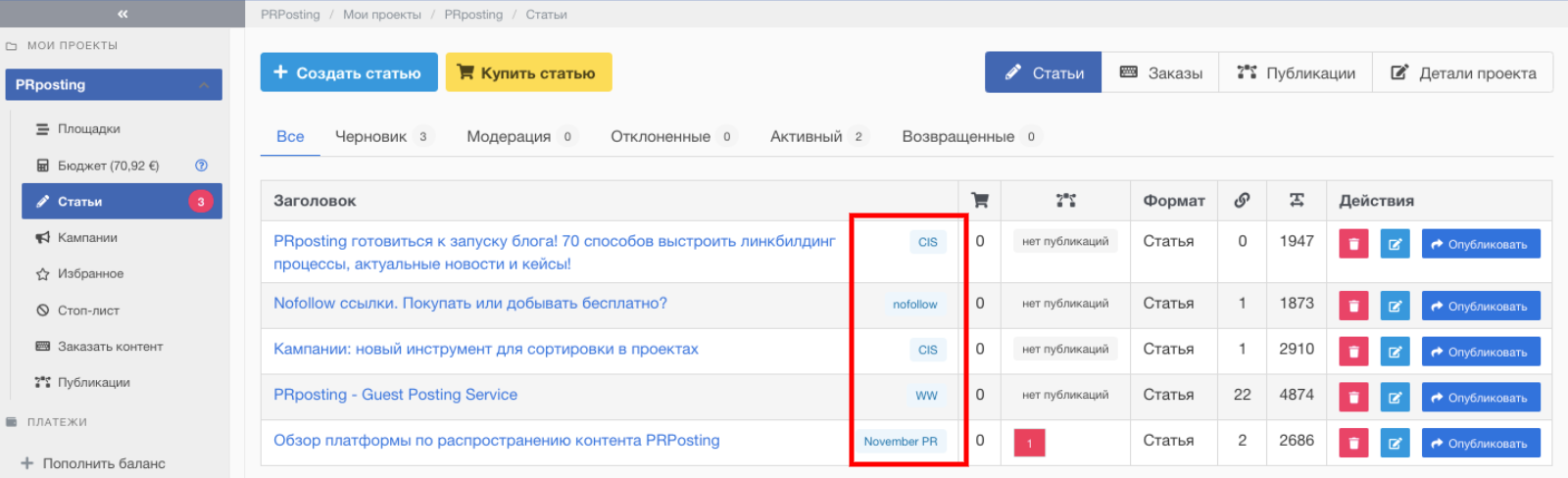Collapse the PRposting project section
The image size is (1568, 478).
[204, 85]
